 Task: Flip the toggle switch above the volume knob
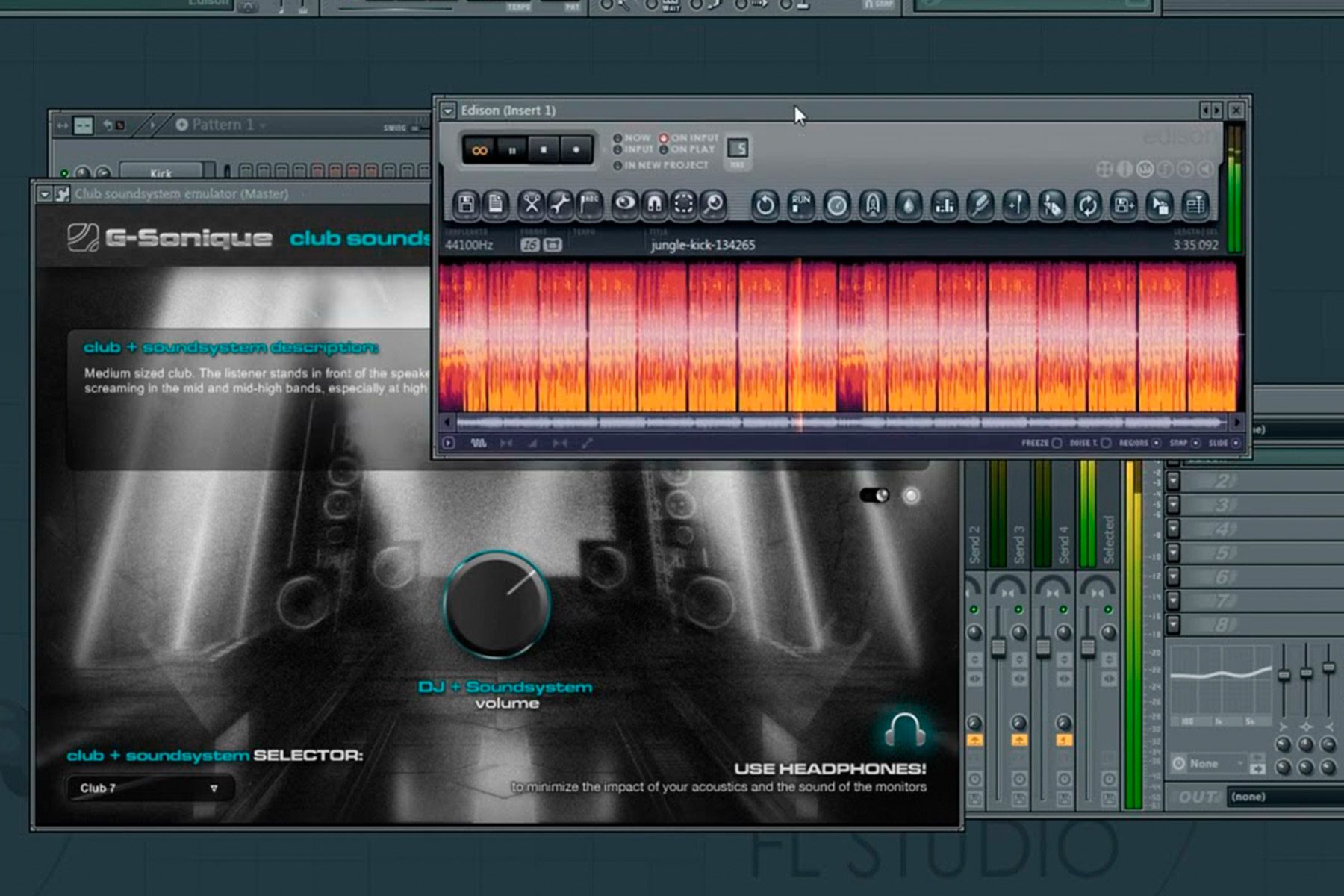(x=874, y=495)
